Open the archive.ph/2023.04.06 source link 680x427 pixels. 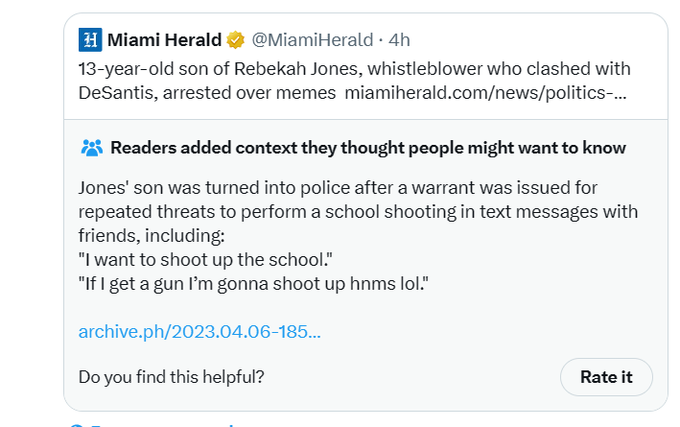[x=199, y=332]
